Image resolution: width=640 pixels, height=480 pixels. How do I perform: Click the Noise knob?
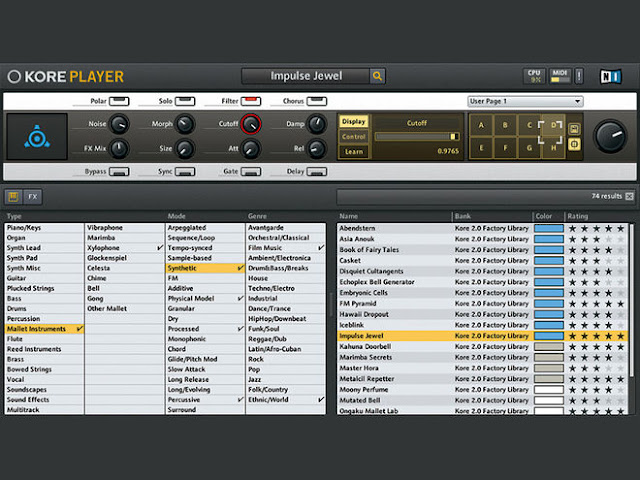click(120, 124)
